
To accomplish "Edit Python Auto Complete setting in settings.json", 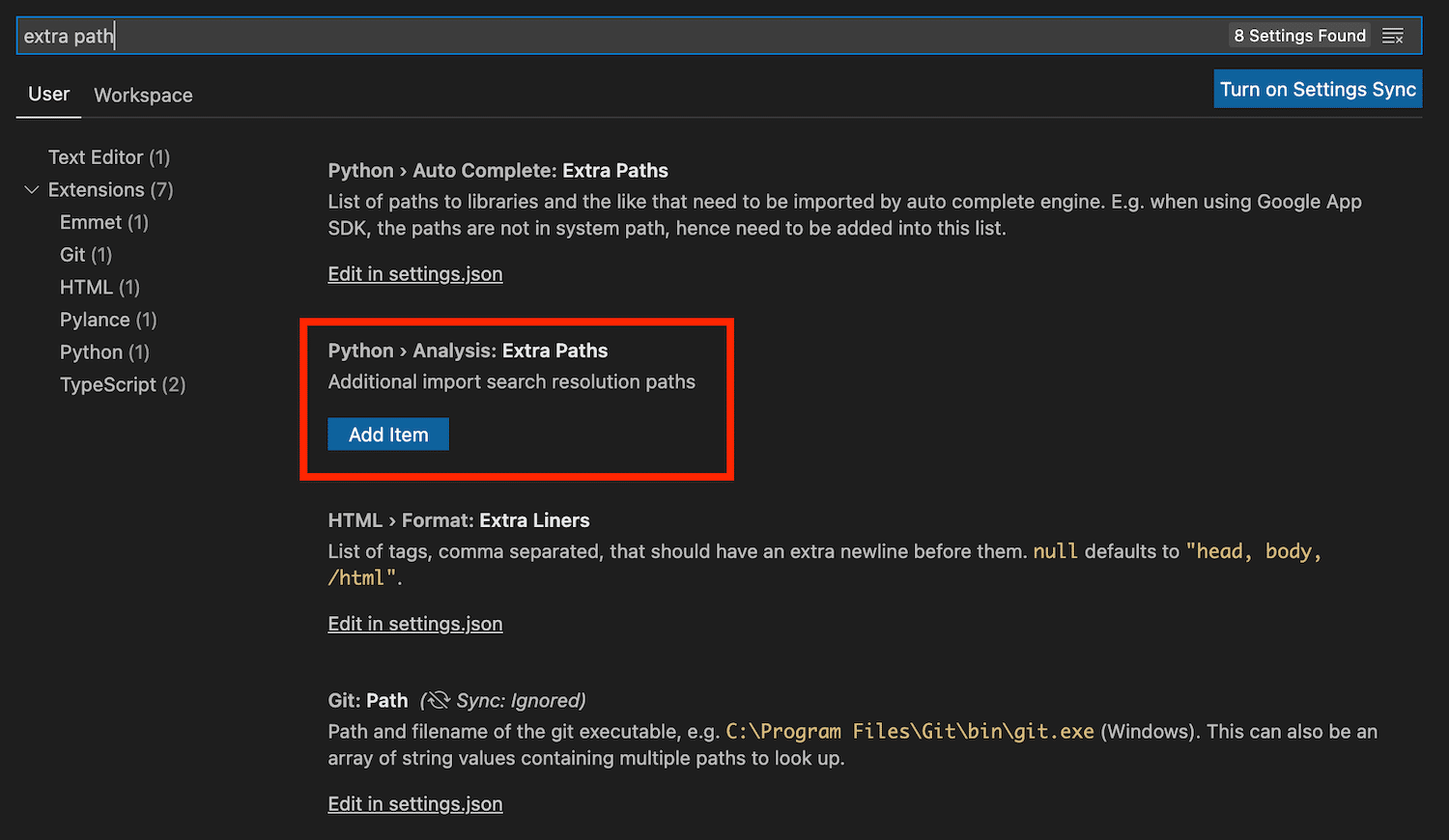I will tap(415, 273).
